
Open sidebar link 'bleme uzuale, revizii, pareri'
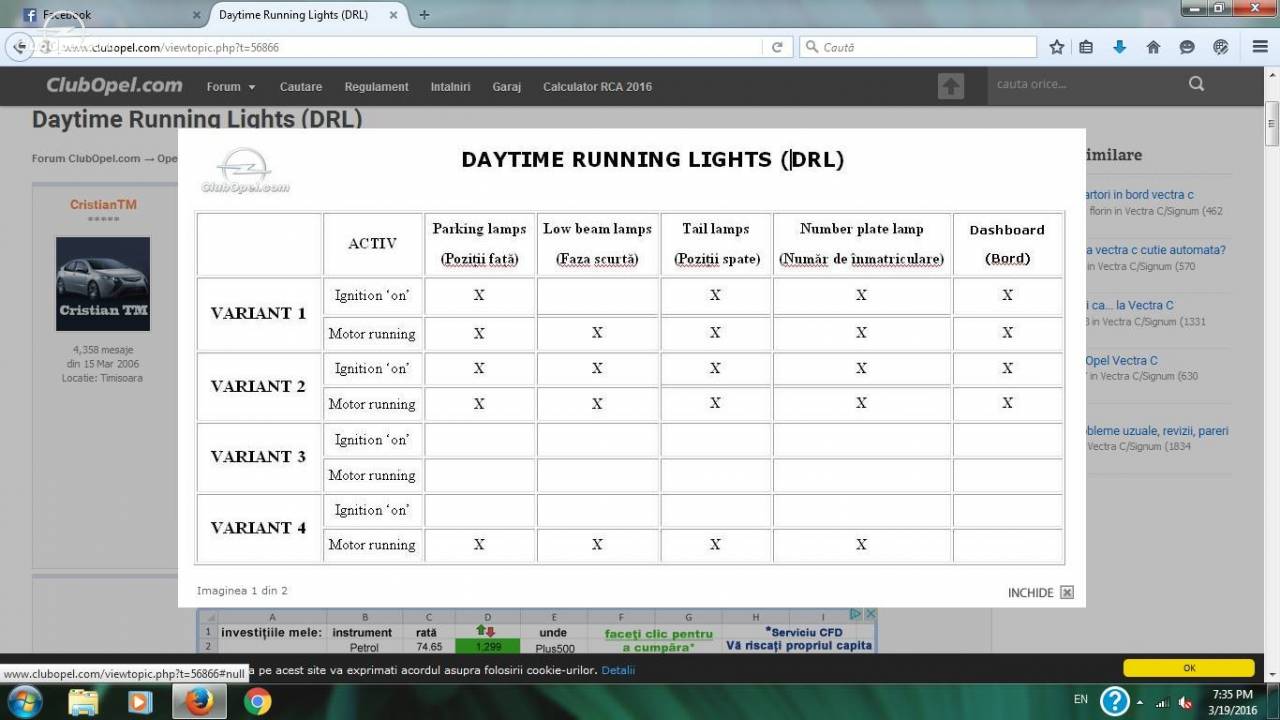(1157, 431)
